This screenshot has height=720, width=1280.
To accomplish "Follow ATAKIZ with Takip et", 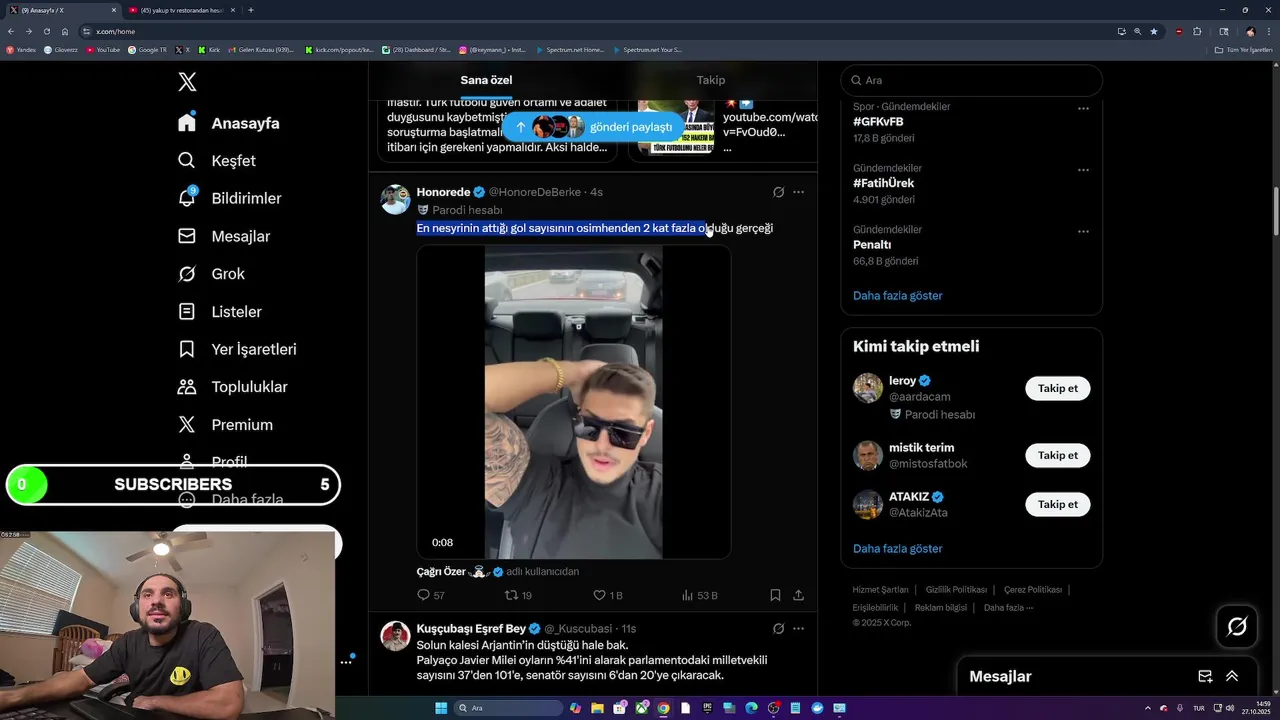I will 1057,504.
